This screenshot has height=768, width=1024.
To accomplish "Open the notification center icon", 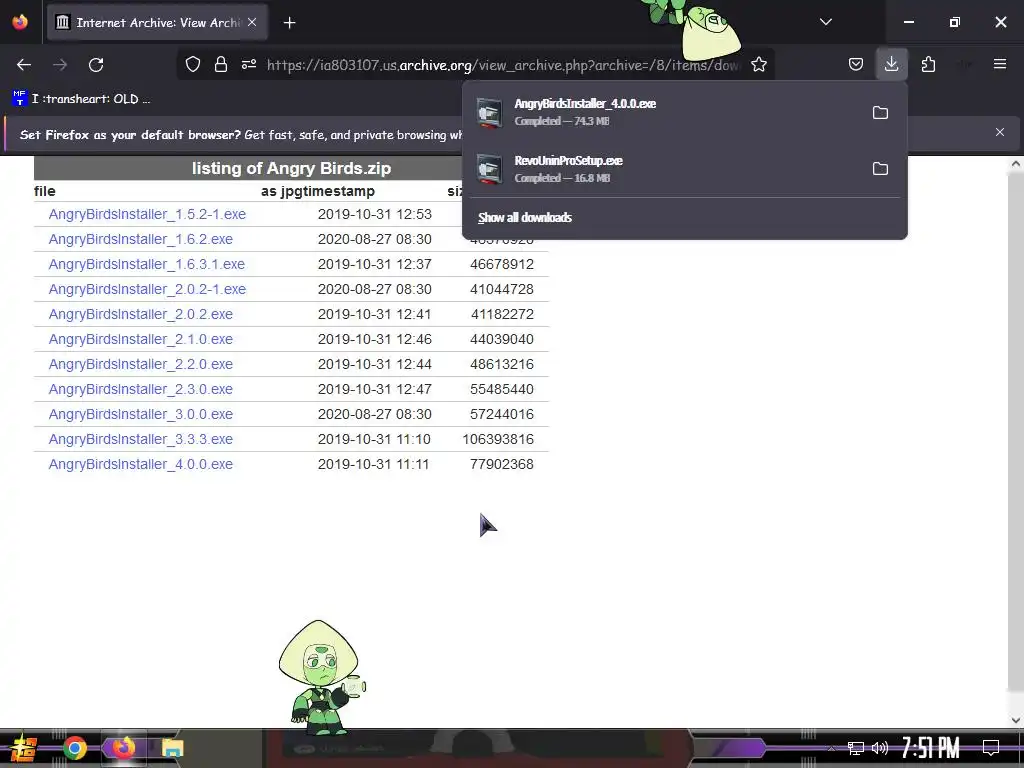I will [991, 748].
